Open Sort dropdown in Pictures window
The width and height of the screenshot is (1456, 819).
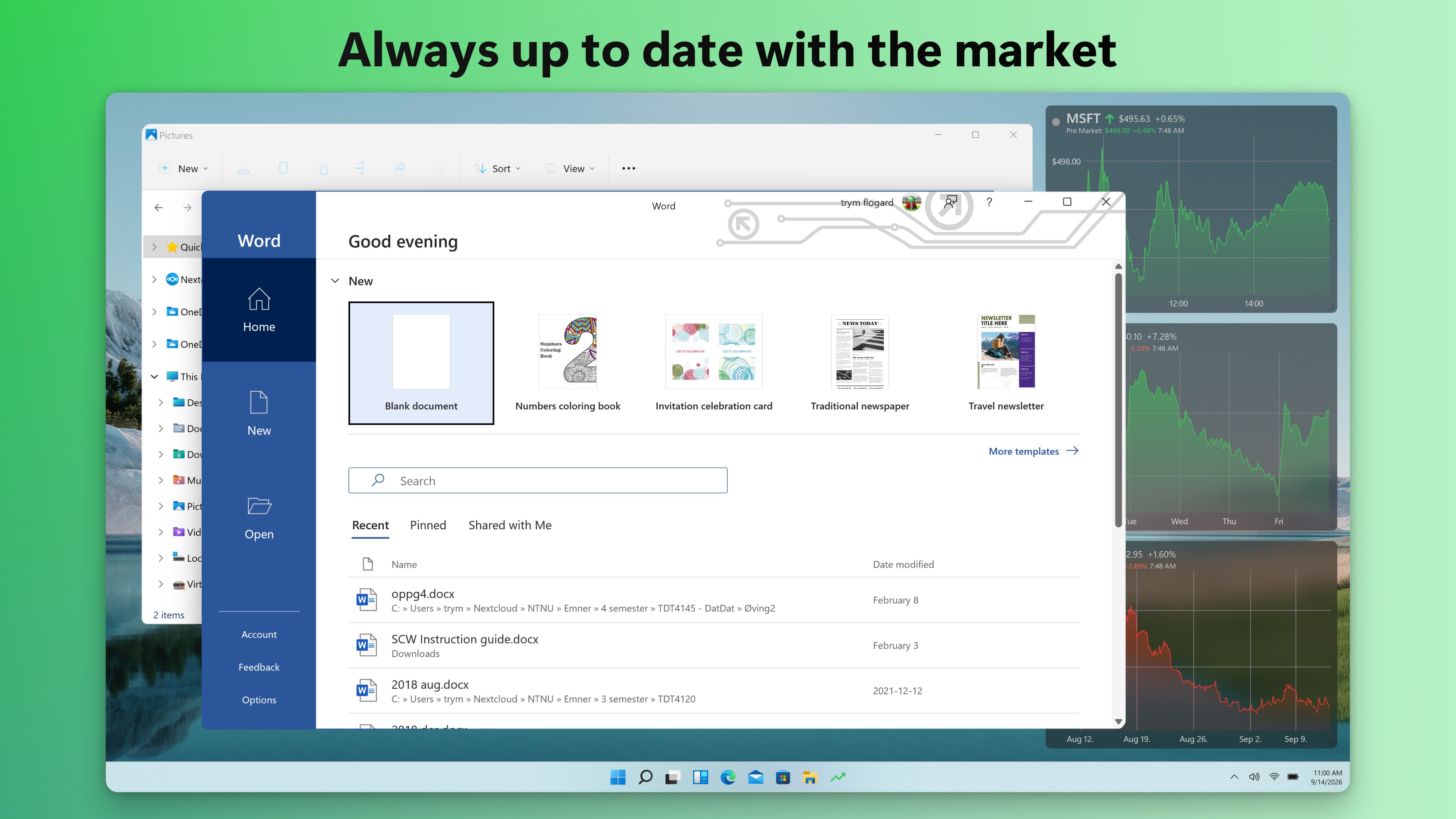pos(497,168)
